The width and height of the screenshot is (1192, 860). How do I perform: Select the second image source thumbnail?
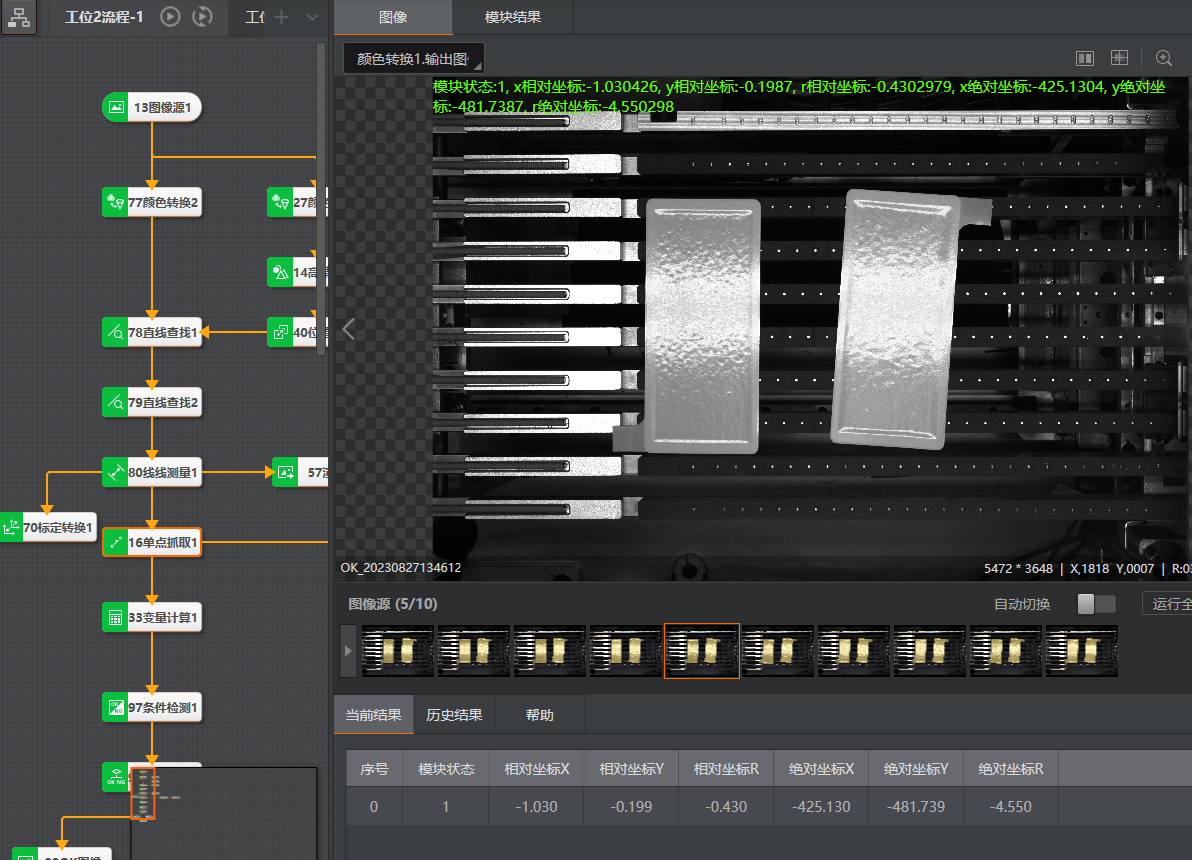coord(474,651)
